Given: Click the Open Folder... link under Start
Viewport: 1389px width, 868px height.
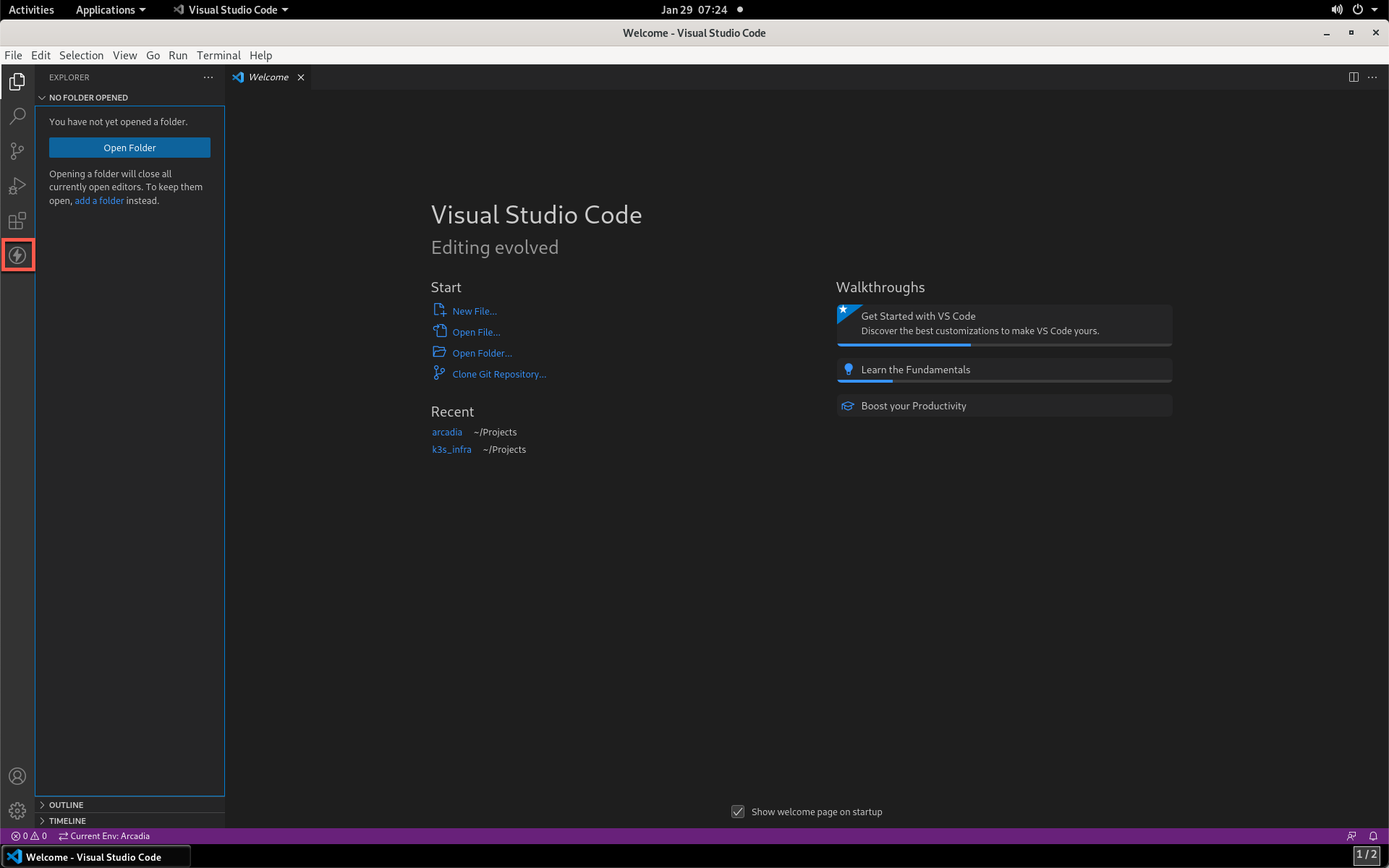Looking at the screenshot, I should pos(482,353).
